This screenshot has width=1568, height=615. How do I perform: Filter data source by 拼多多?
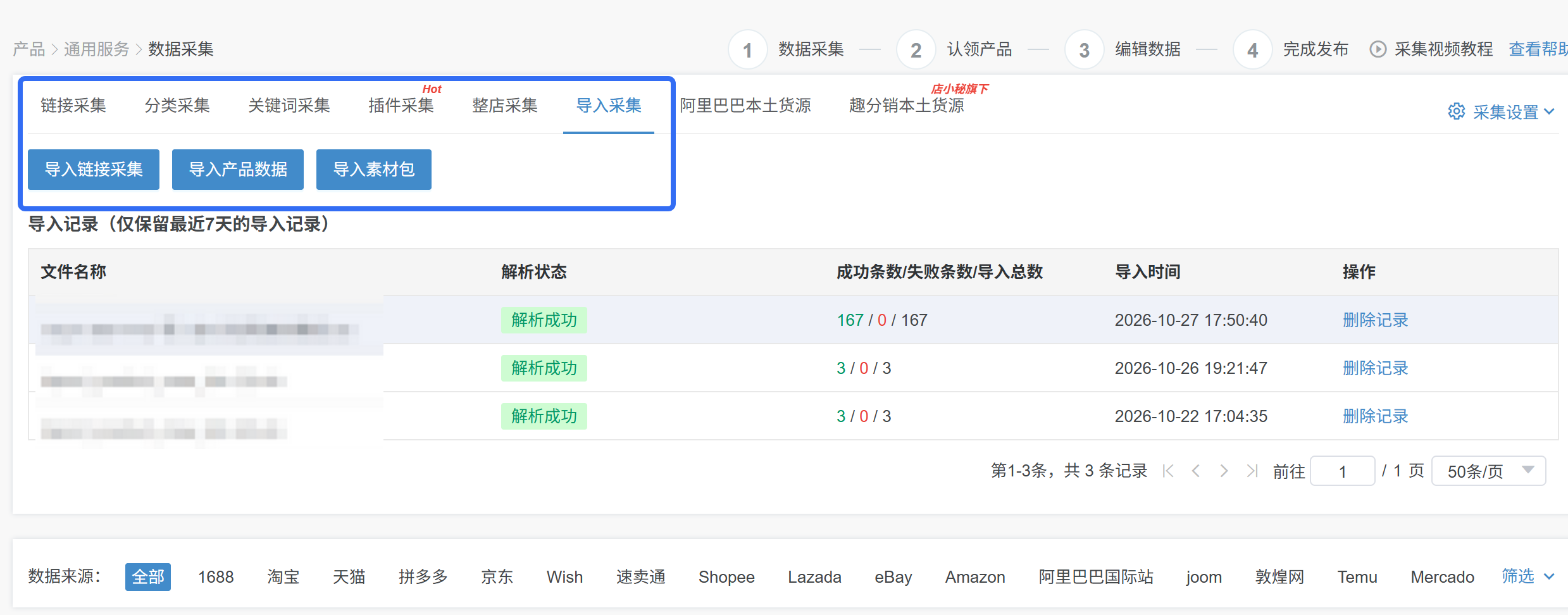click(423, 577)
